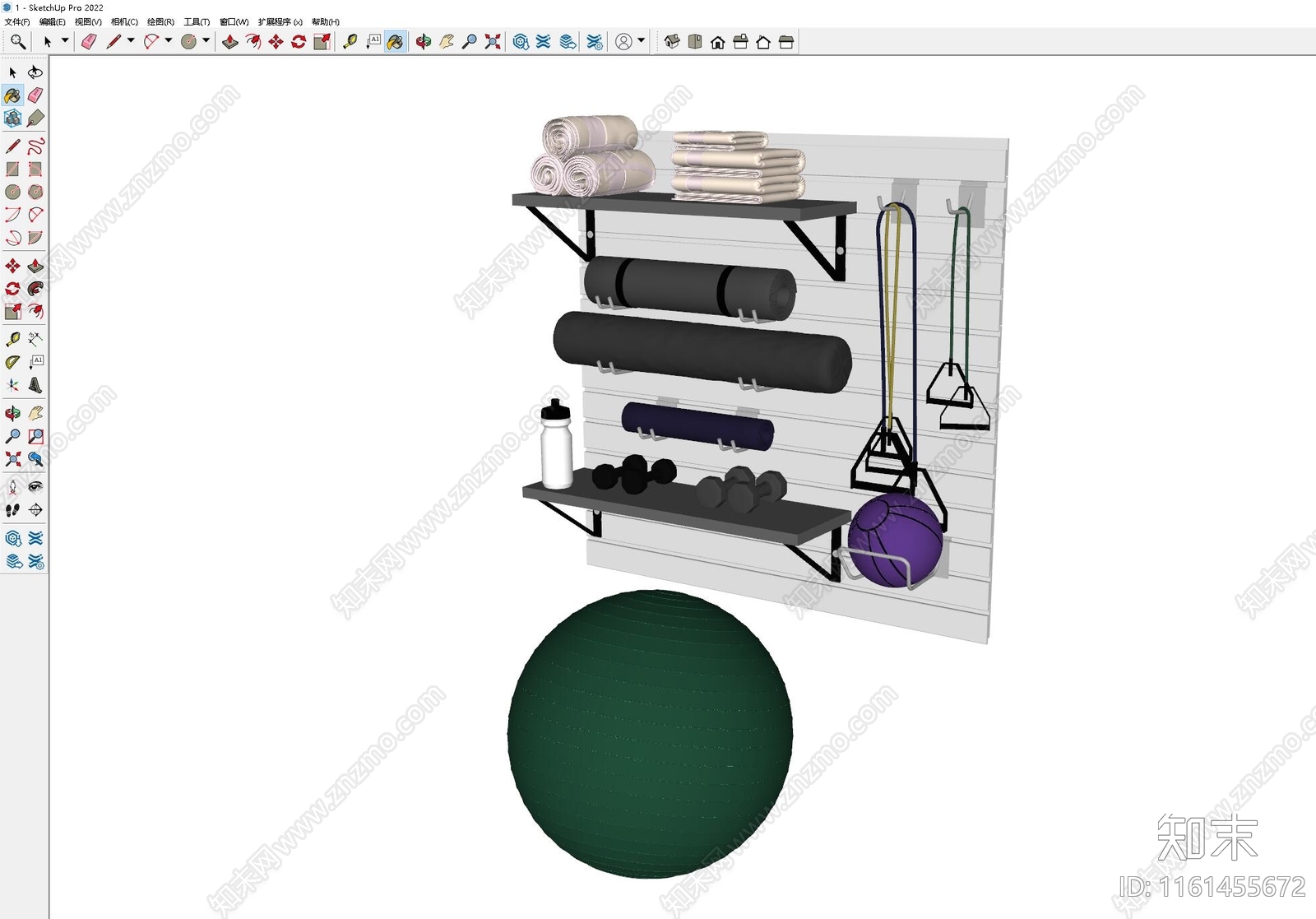
Task: Select the Rectangle tool in left palette
Action: click(x=12, y=169)
